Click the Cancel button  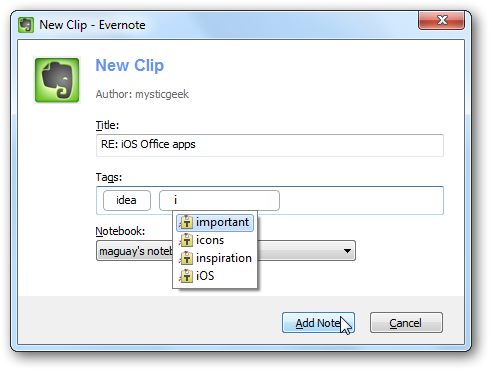pyautogui.click(x=406, y=323)
